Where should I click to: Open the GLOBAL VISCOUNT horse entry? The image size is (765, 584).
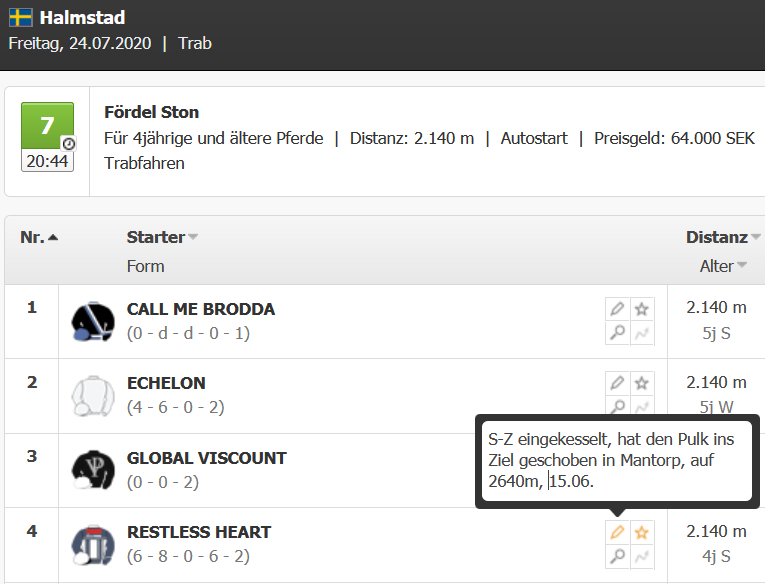pos(206,458)
